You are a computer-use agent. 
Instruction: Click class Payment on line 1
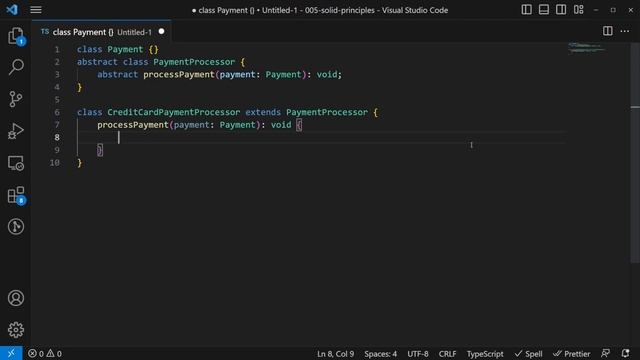point(110,49)
